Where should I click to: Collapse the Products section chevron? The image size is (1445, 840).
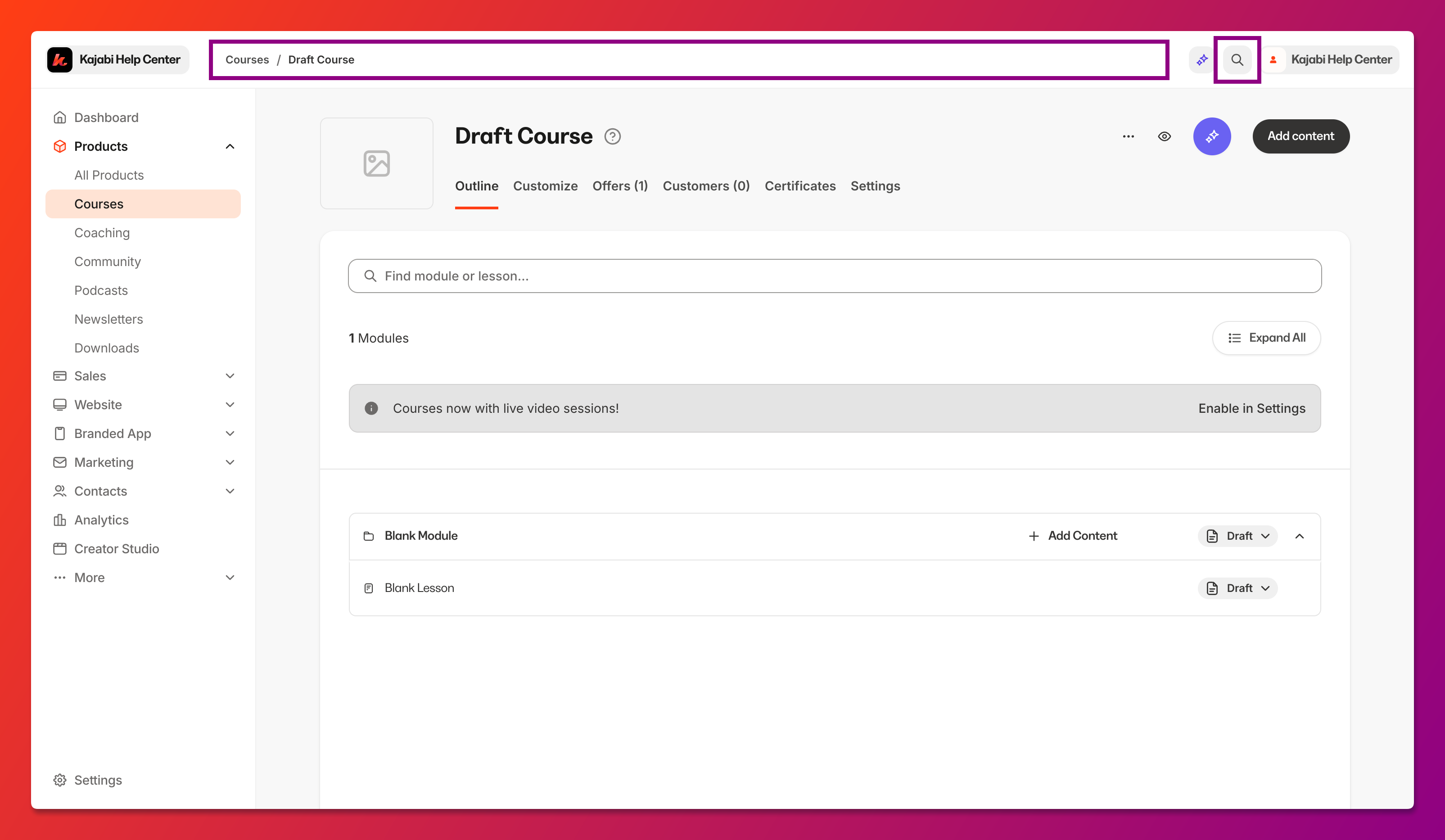coord(230,146)
